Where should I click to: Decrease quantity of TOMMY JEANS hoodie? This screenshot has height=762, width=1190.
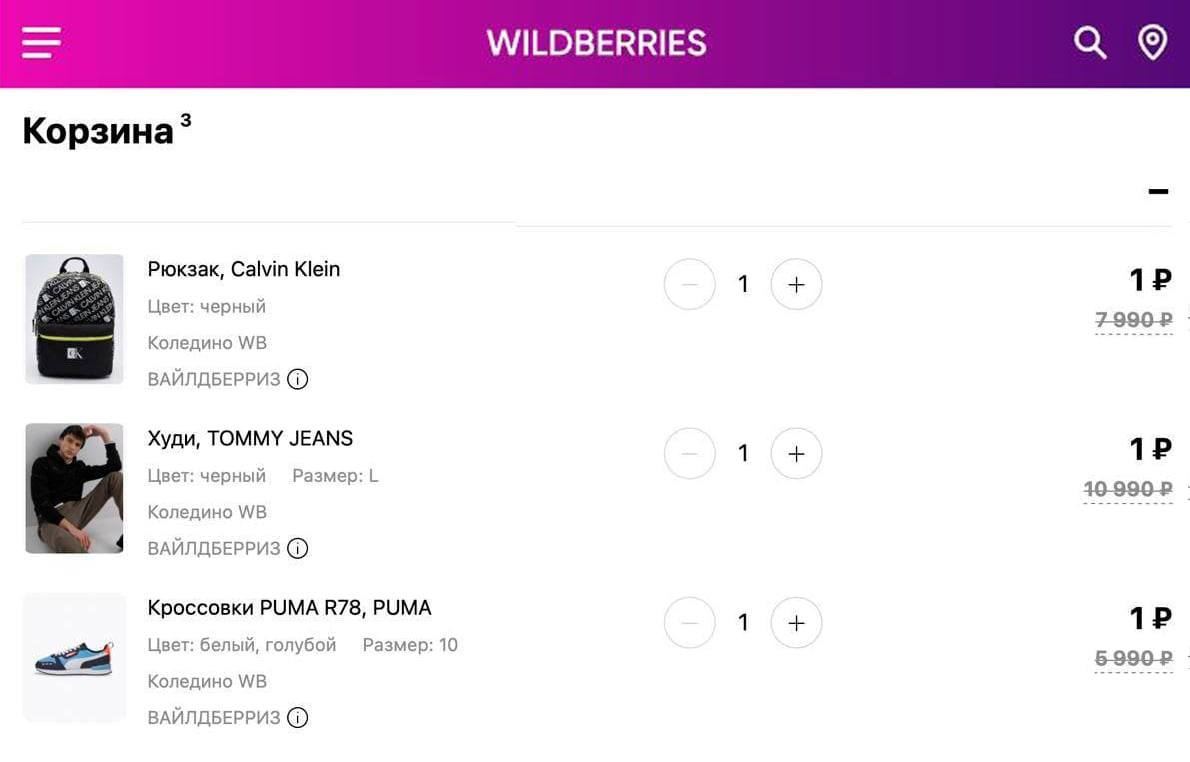click(x=690, y=454)
